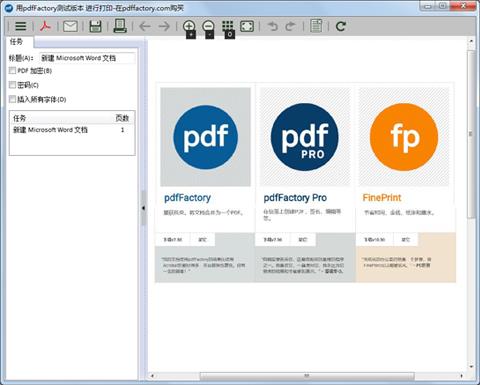
Task: Select the 新建 Microsoft Word 文档 job row
Action: point(71,130)
